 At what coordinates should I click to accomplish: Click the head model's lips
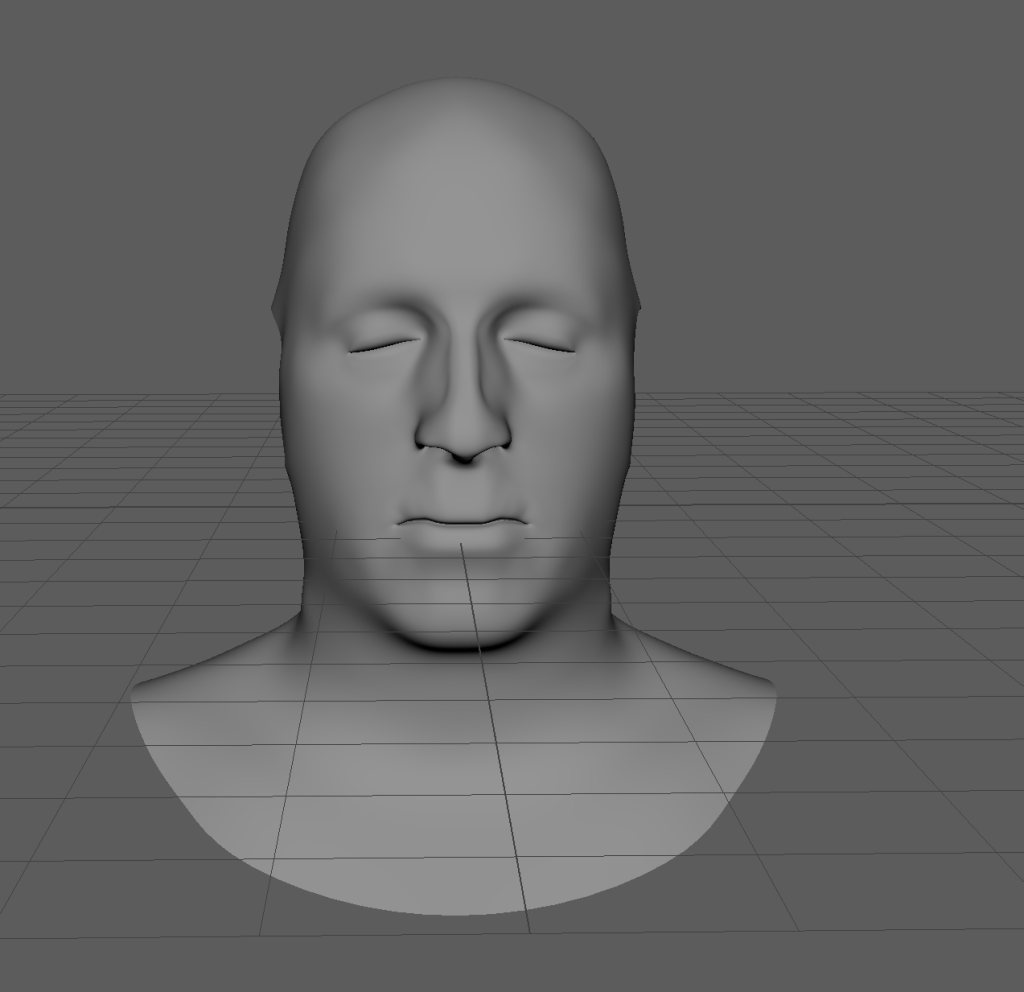(x=462, y=533)
